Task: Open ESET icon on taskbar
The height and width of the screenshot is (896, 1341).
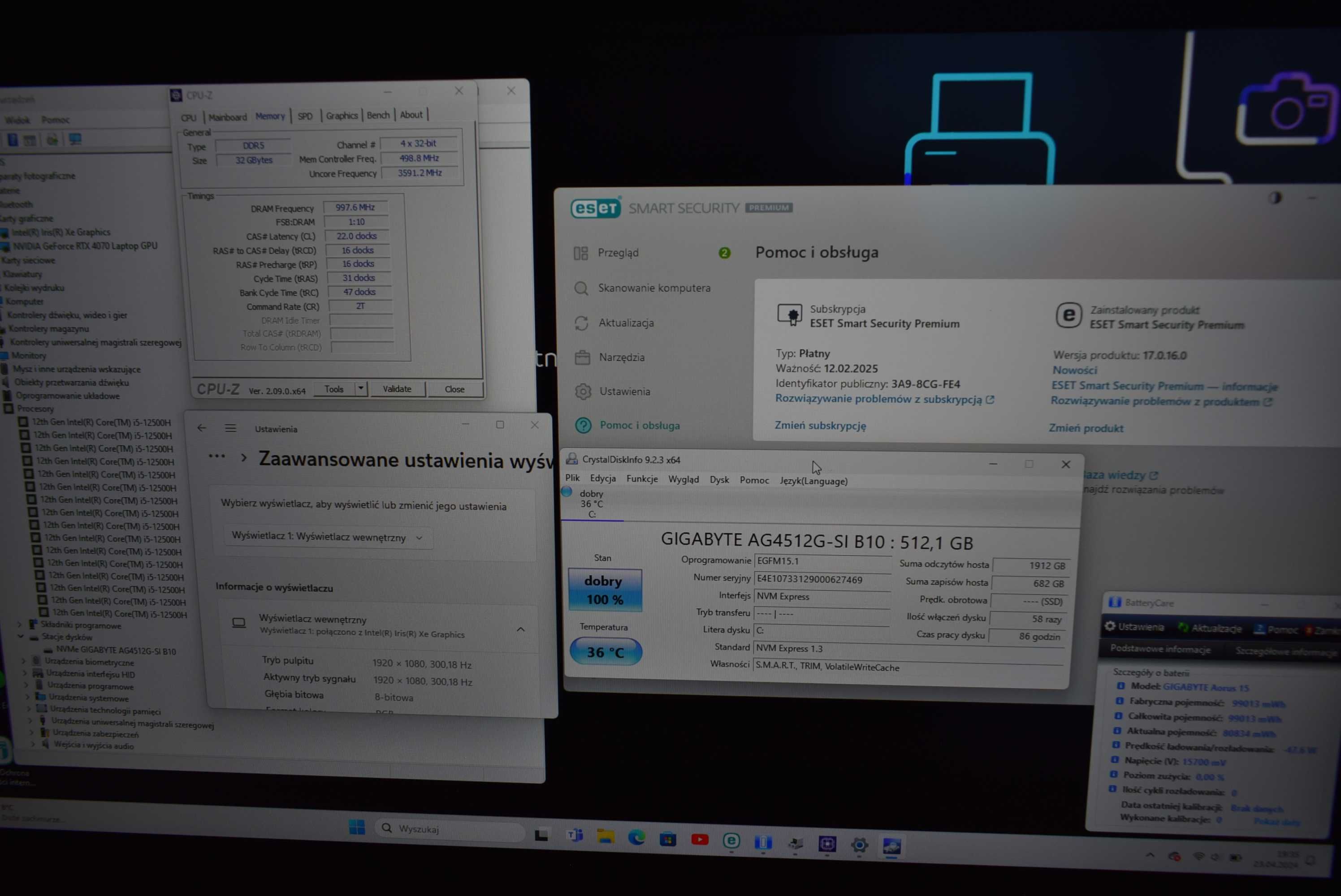Action: 731,840
